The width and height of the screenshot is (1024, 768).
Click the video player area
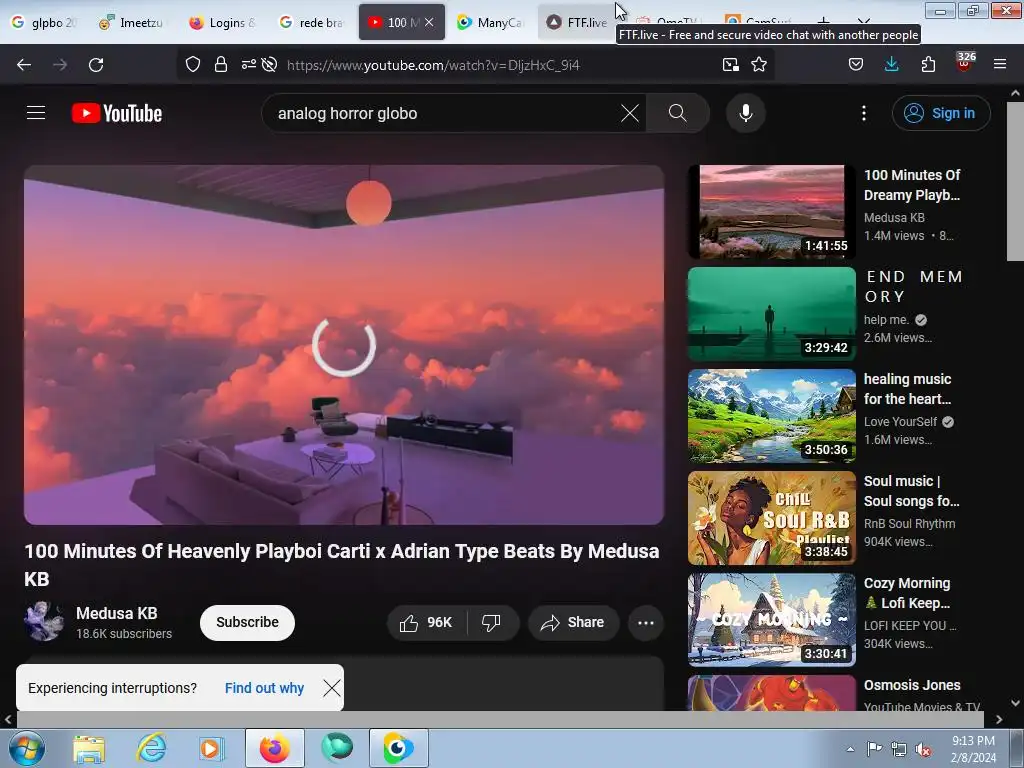344,345
